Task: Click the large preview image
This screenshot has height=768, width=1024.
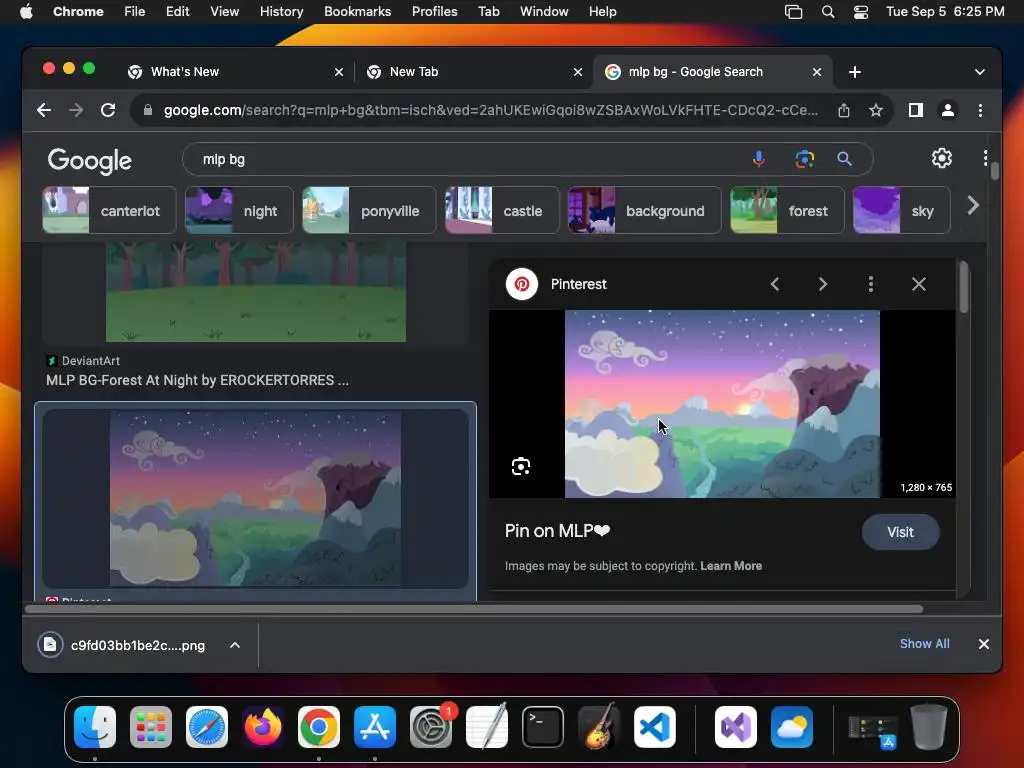Action: click(722, 404)
